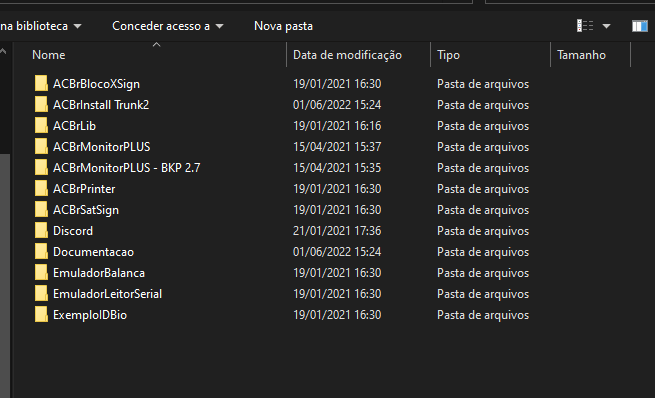Screen dimensions: 655x398
Task: Select the ACBrInstall Trunk2 folder name
Action: coord(101,105)
